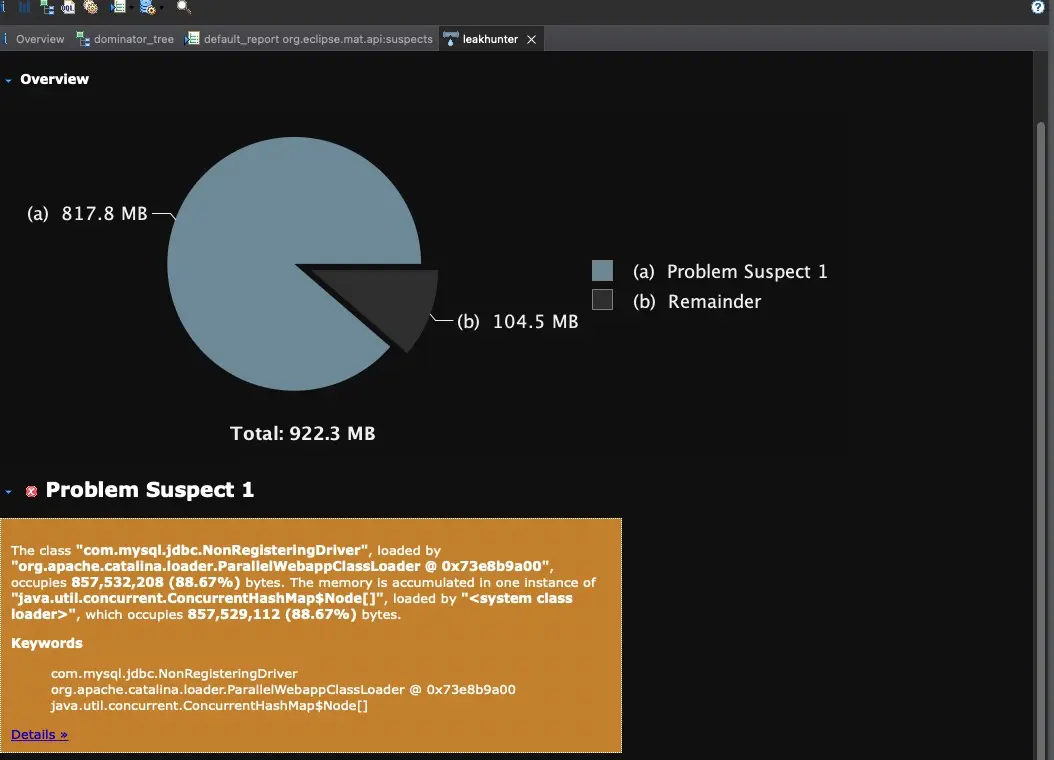Open the thread overview gears icon
The height and width of the screenshot is (760, 1054).
[90, 7]
